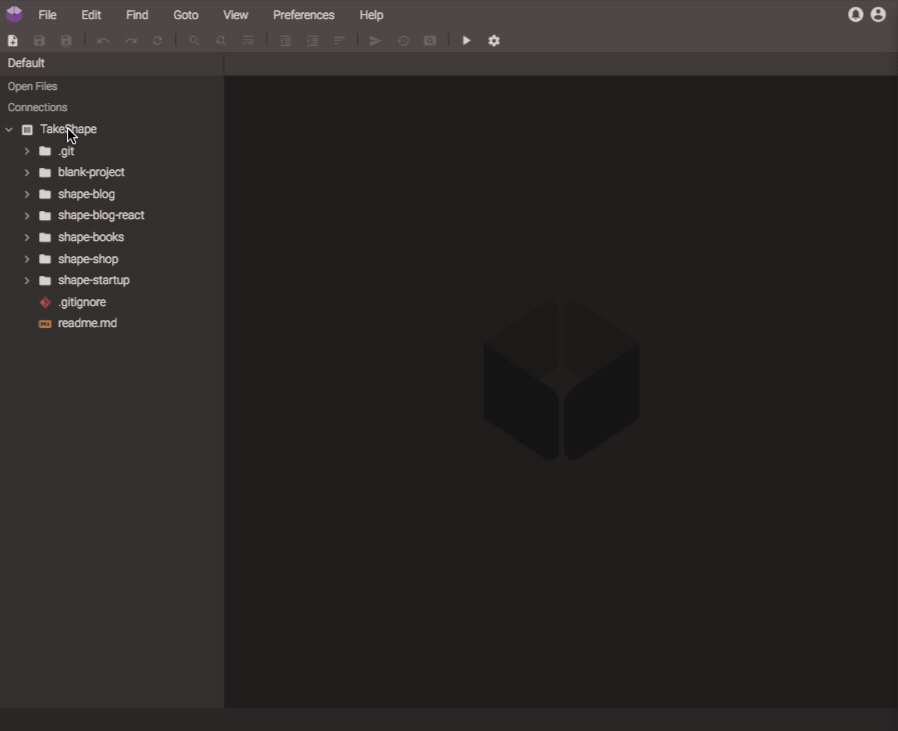Open the Edit menu
898x731 pixels.
[91, 15]
